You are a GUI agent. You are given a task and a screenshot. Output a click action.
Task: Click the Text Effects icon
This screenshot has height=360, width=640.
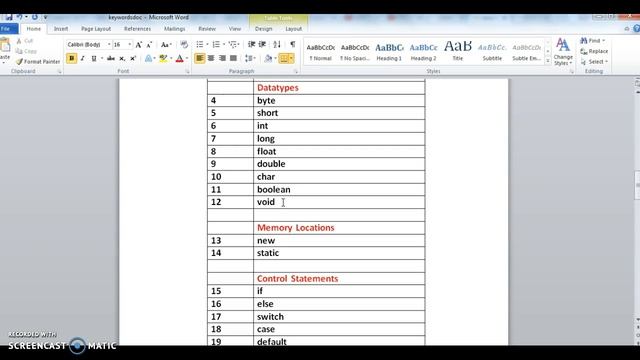point(148,58)
